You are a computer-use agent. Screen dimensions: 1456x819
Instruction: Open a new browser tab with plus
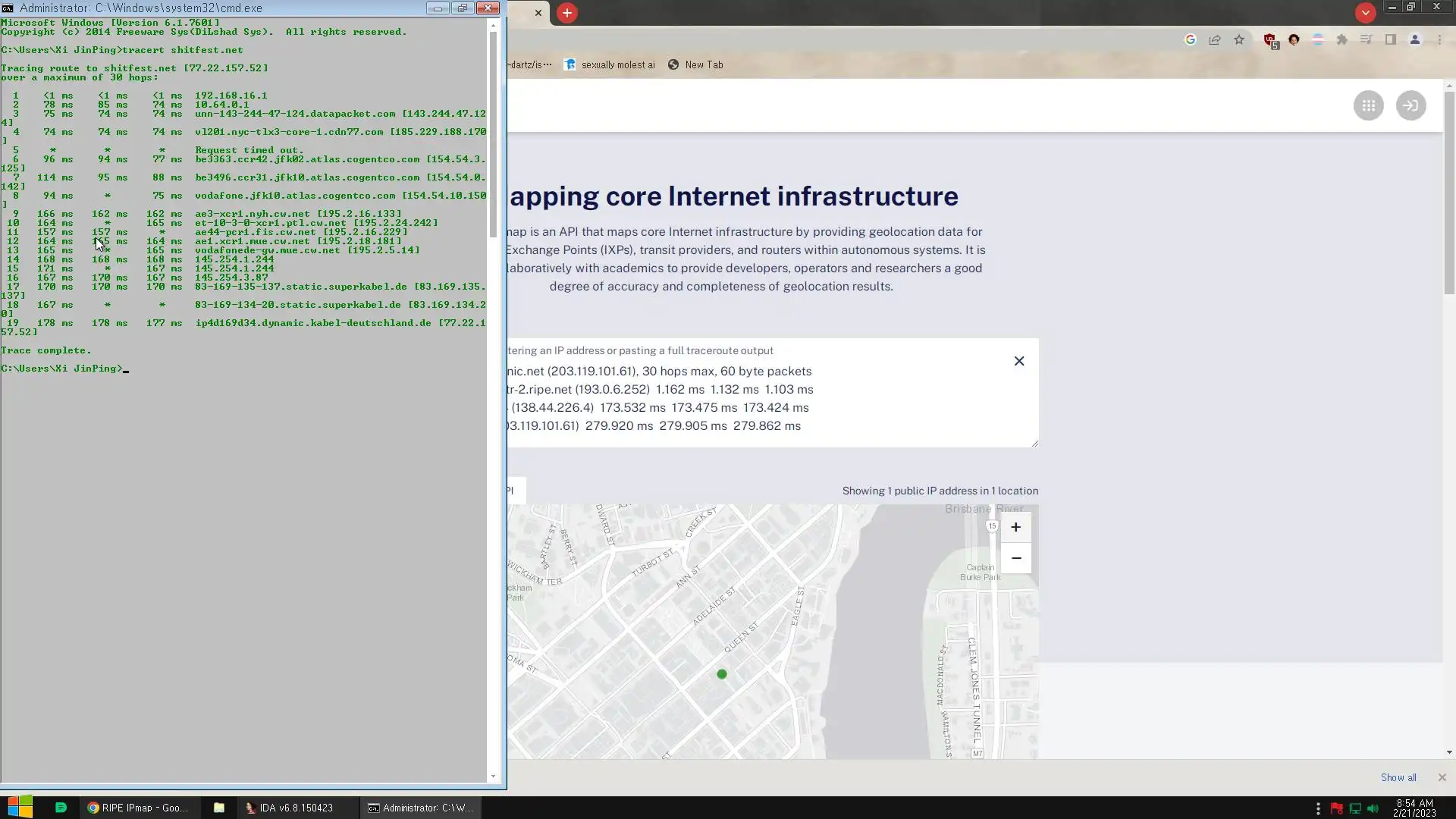[x=566, y=13]
